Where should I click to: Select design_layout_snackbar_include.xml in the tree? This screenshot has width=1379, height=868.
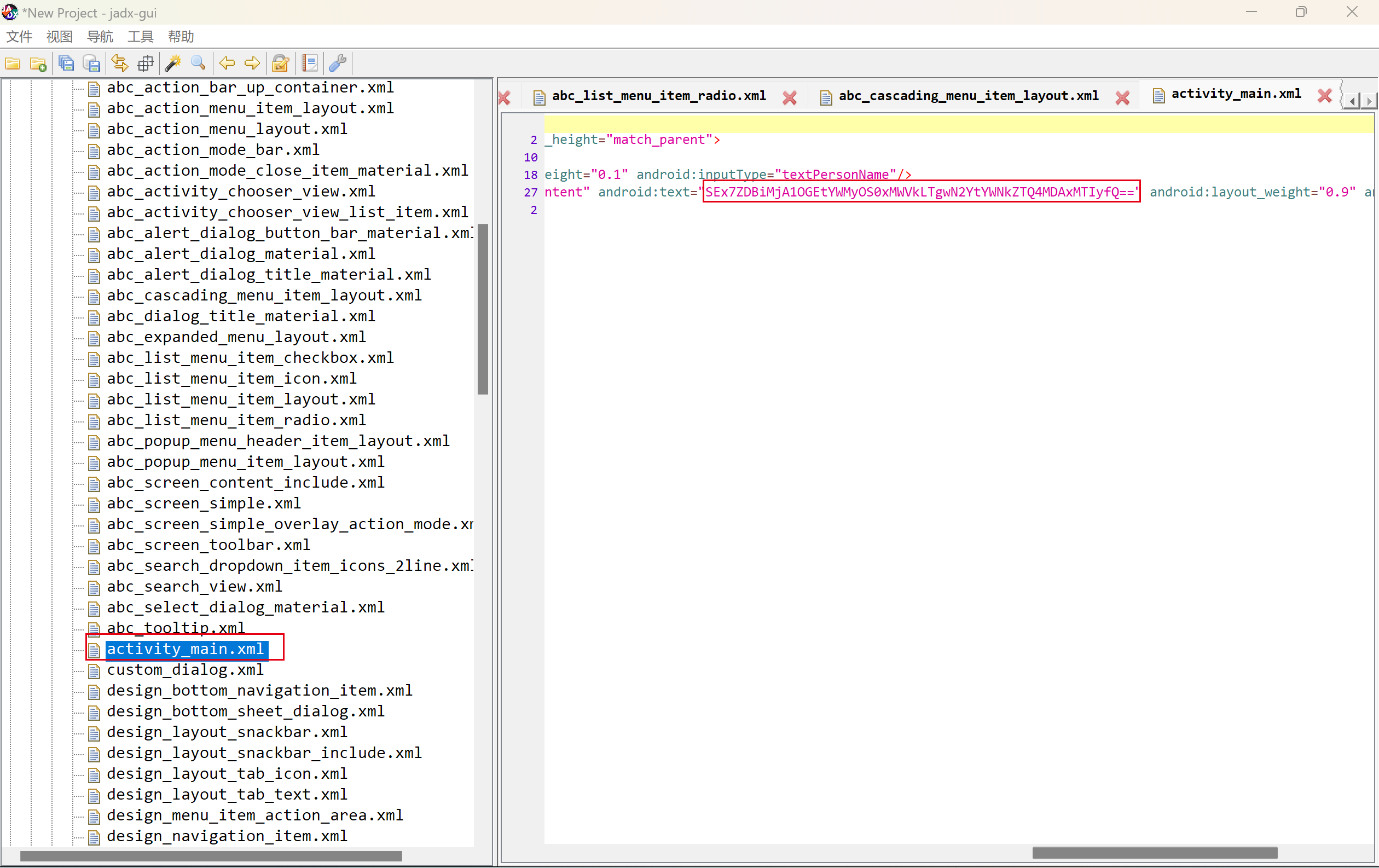click(264, 753)
